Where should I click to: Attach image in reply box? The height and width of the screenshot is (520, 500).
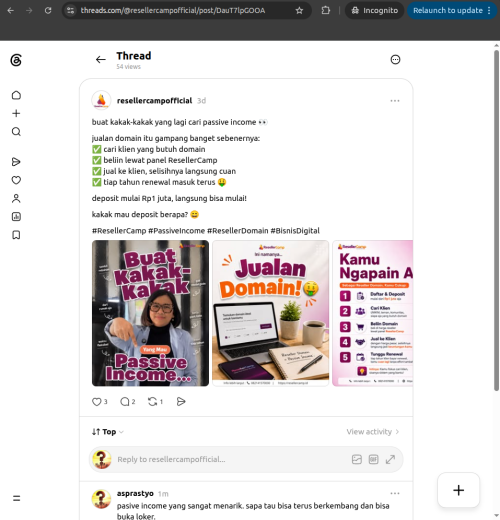coord(357,459)
